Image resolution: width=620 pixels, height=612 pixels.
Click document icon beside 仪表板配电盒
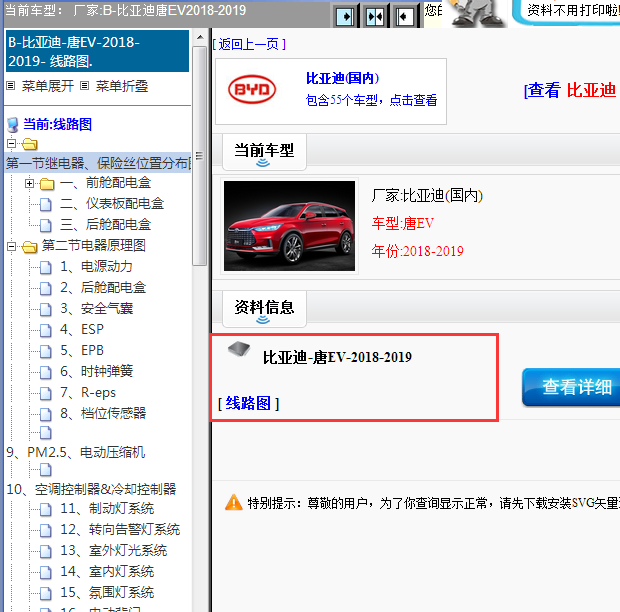tap(45, 204)
